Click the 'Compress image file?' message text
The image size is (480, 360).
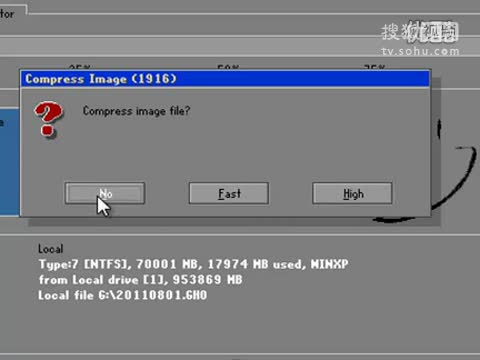tap(136, 111)
